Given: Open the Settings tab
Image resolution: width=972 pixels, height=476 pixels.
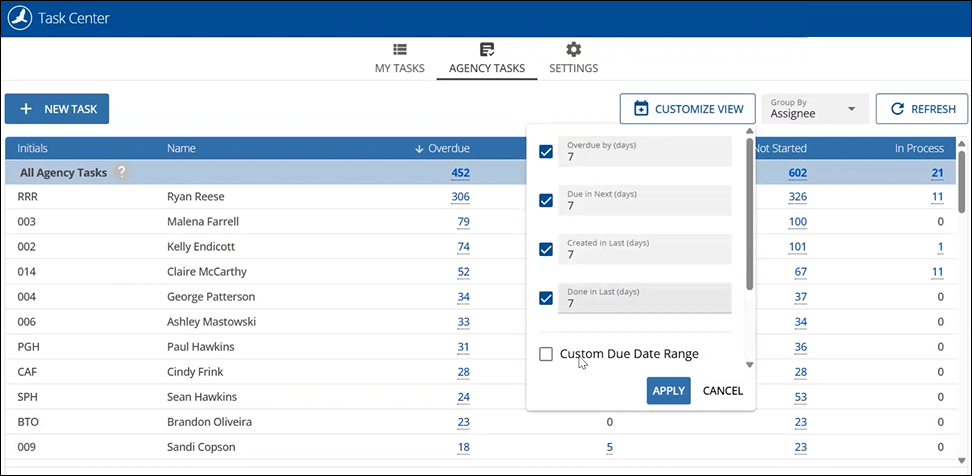Looking at the screenshot, I should point(573,60).
